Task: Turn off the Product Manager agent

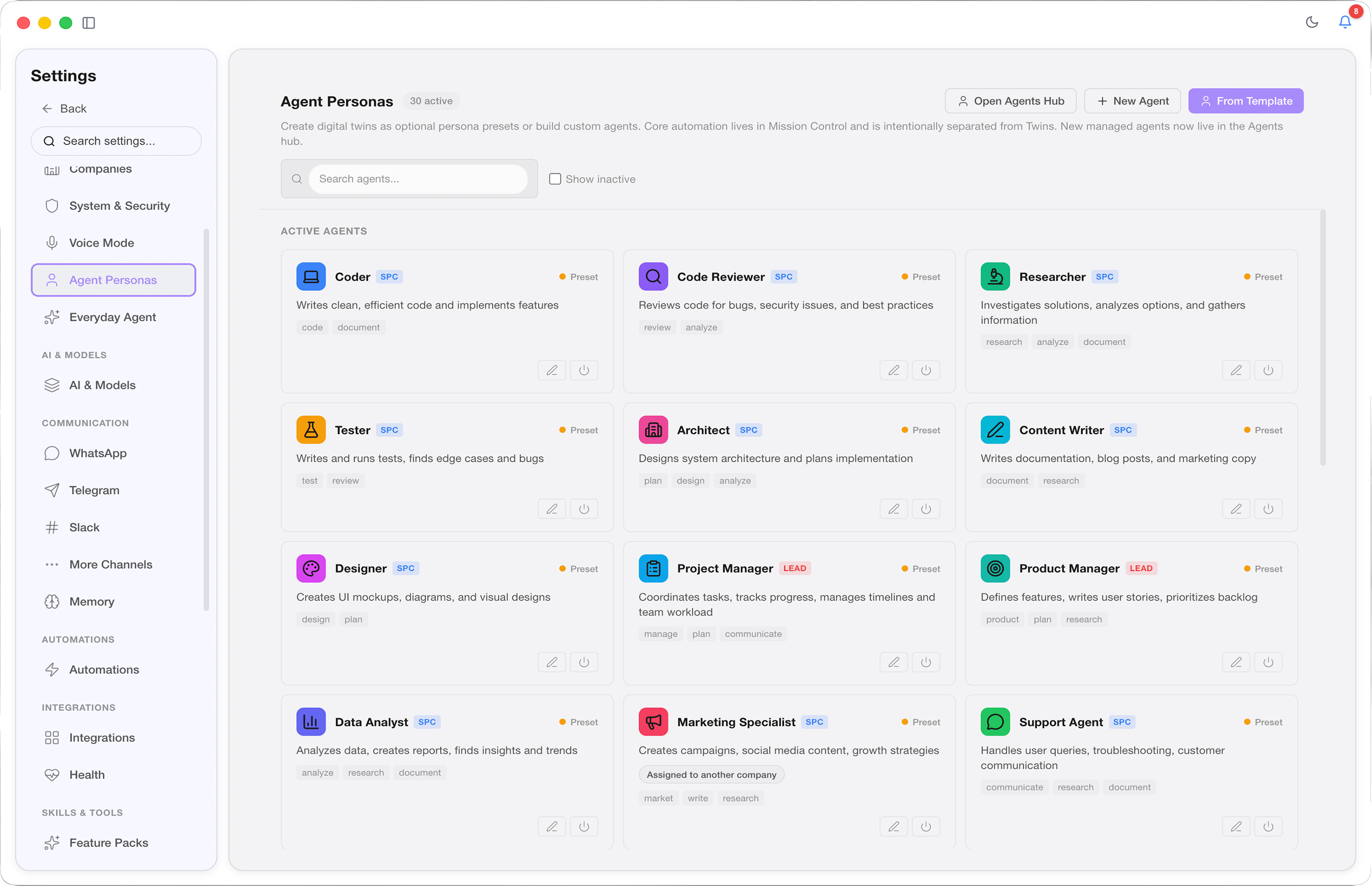Action: [x=1268, y=662]
